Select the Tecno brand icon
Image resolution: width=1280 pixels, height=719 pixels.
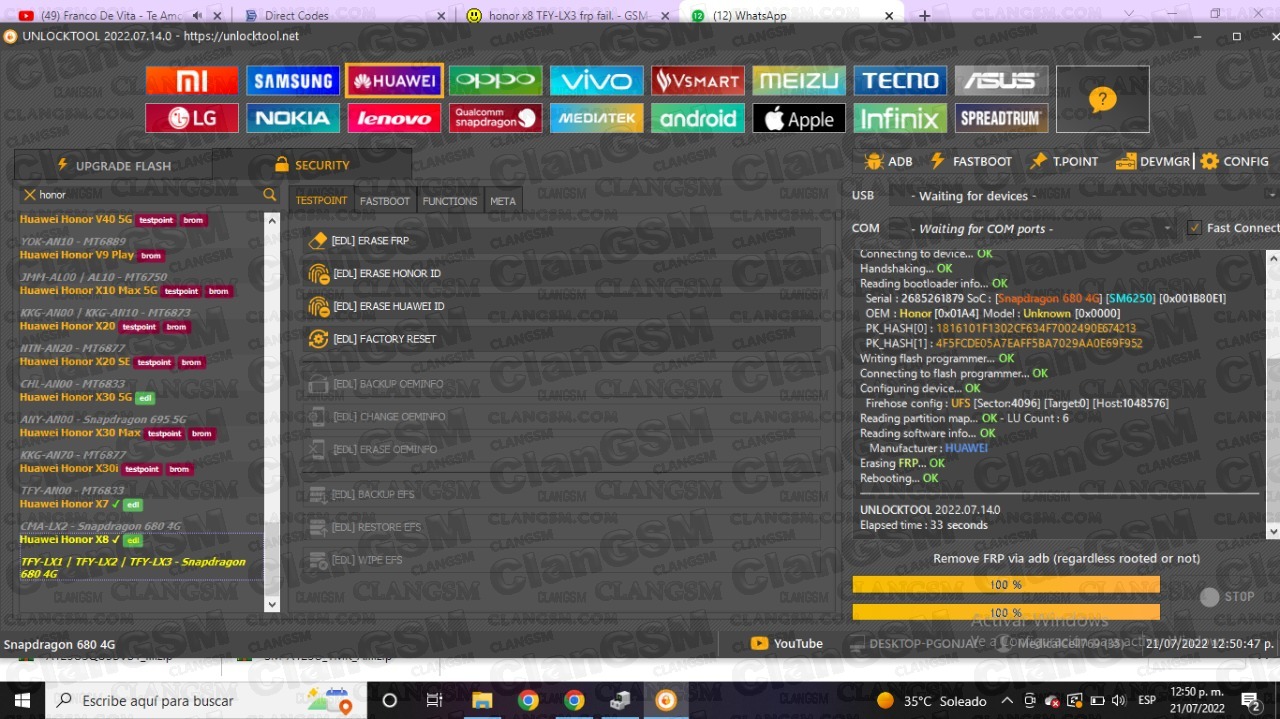coord(900,81)
